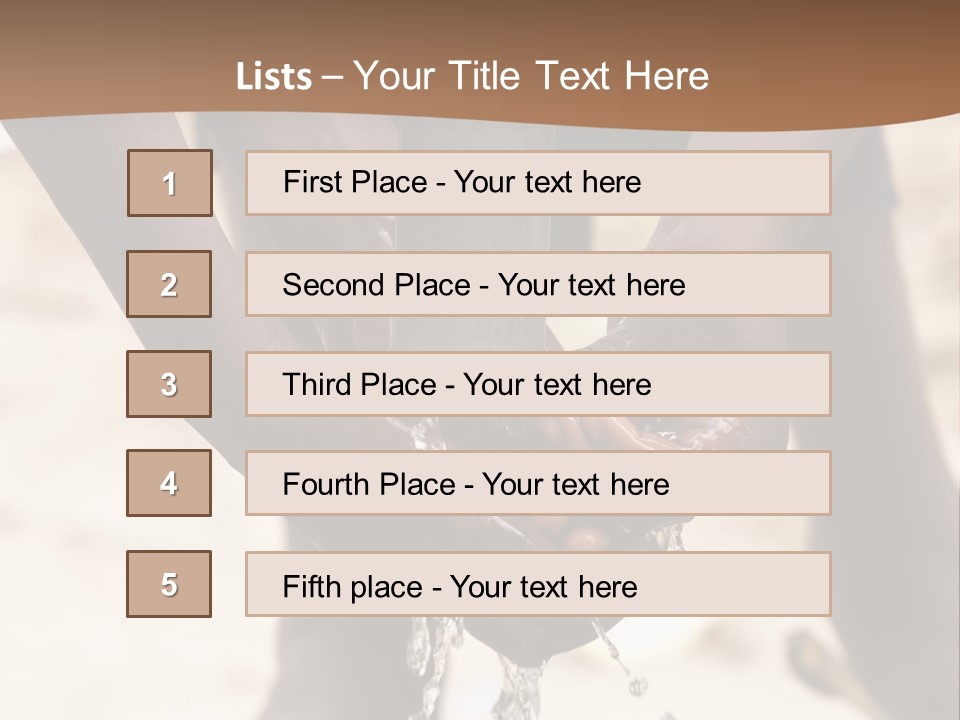This screenshot has height=720, width=960.
Task: Click the slide title text
Action: click(472, 76)
